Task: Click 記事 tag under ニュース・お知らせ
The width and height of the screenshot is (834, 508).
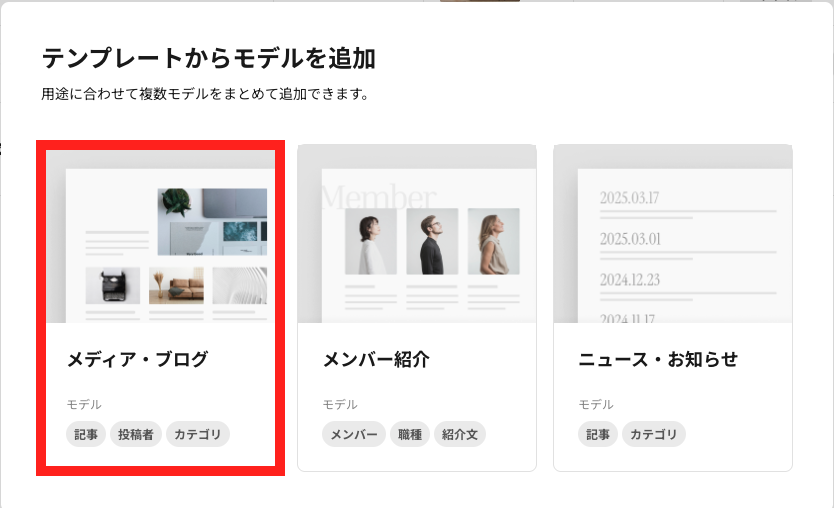Action: [x=598, y=435]
